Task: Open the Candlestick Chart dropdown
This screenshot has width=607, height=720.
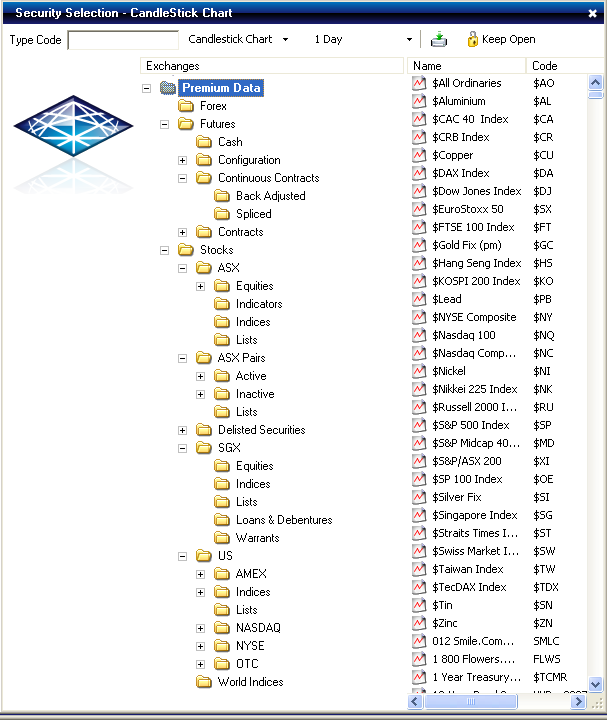Action: tap(285, 39)
